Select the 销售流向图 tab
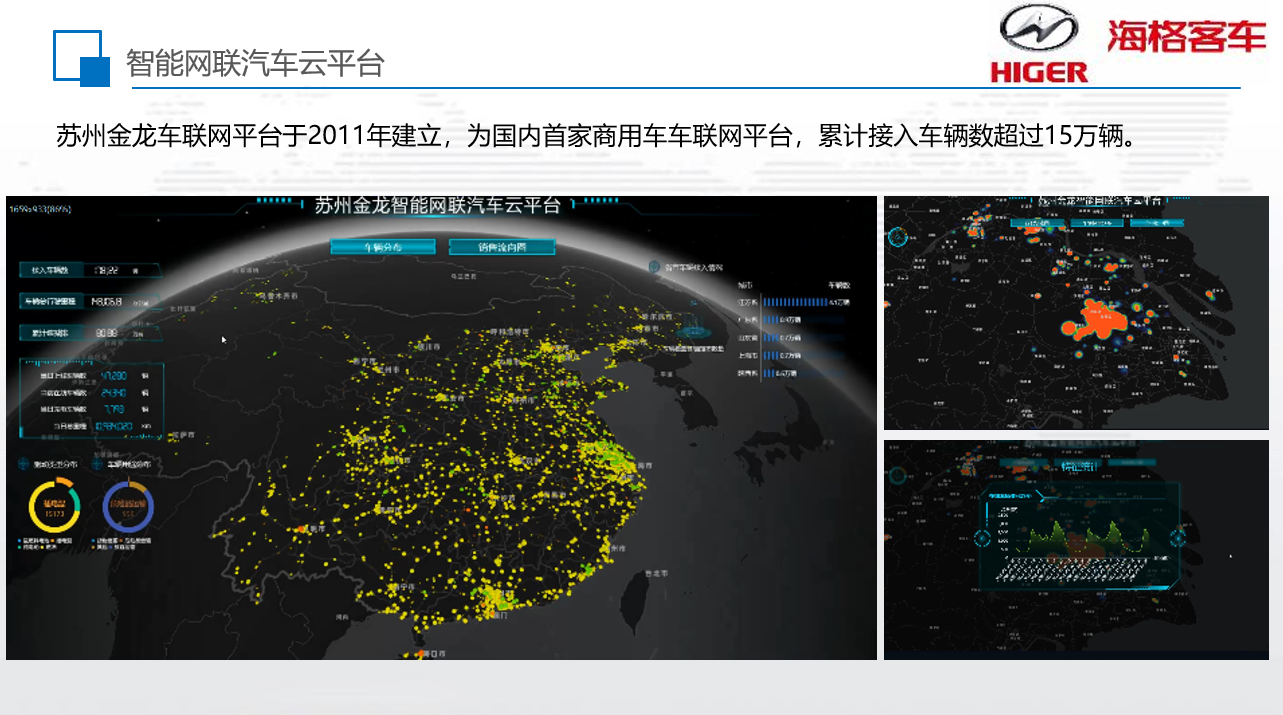The width and height of the screenshot is (1283, 715). point(501,247)
